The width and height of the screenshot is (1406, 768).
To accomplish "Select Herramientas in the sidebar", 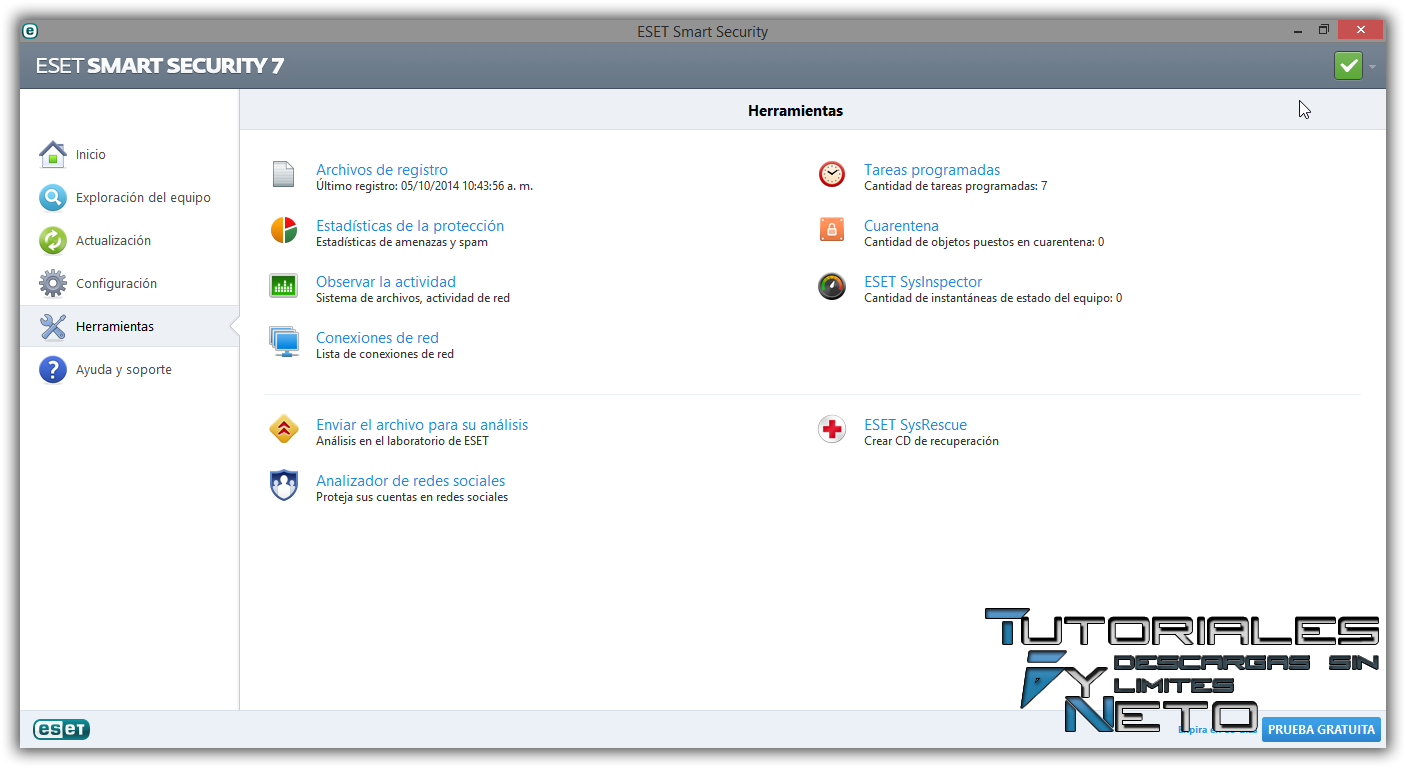I will pos(129,326).
